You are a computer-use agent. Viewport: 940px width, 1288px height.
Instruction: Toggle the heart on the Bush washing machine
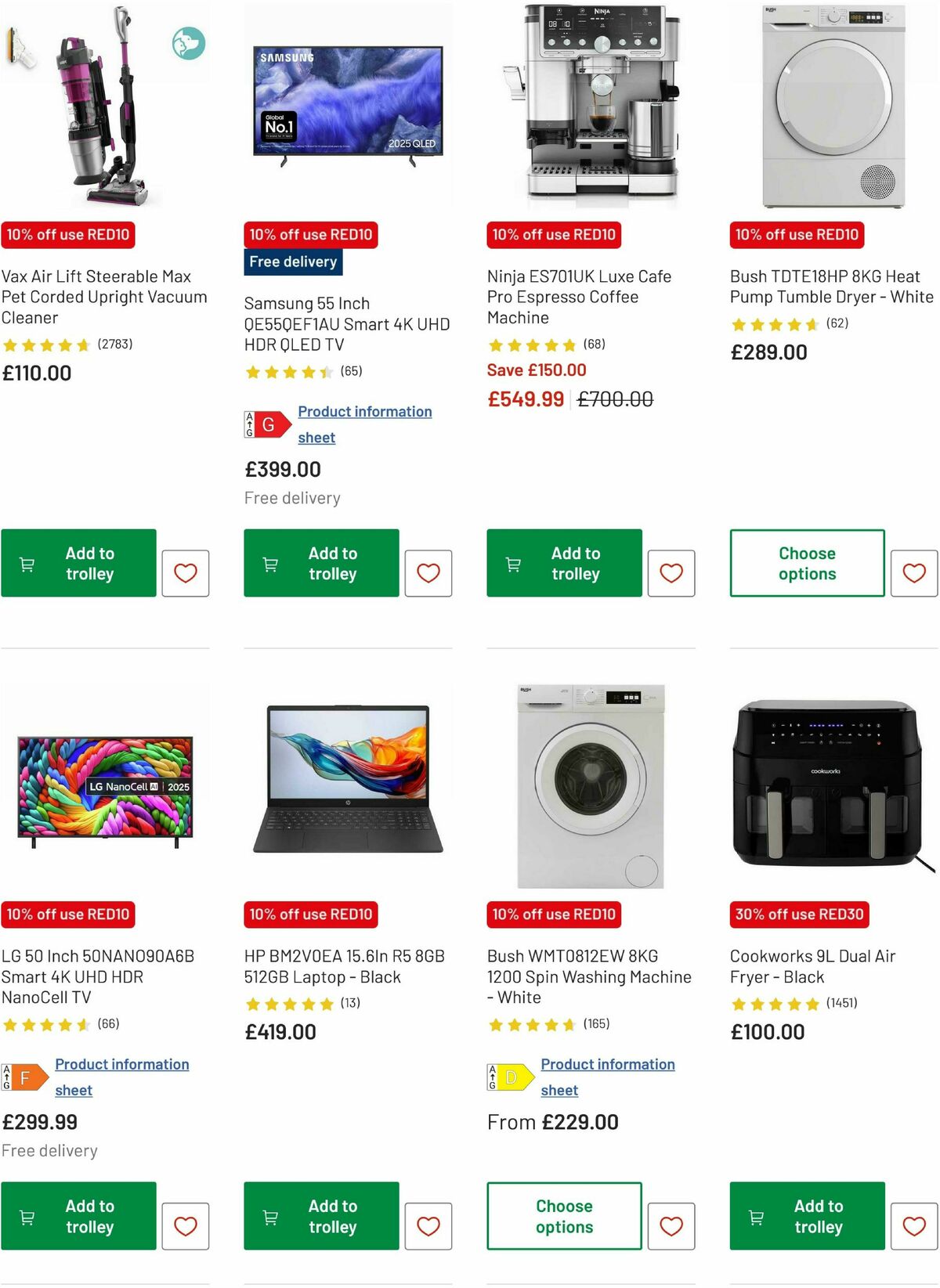pyautogui.click(x=671, y=1225)
